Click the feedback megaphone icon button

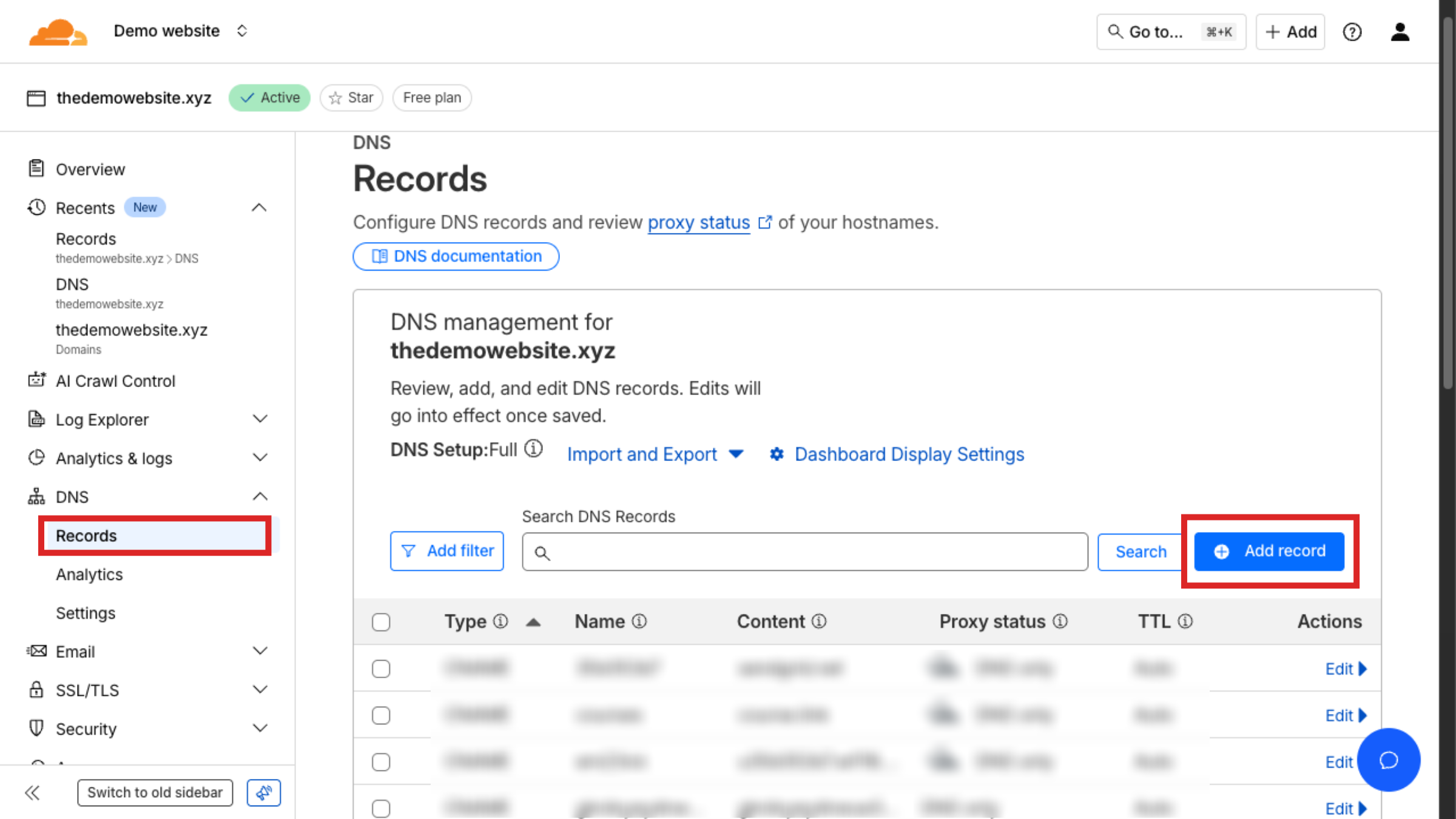[x=263, y=792]
